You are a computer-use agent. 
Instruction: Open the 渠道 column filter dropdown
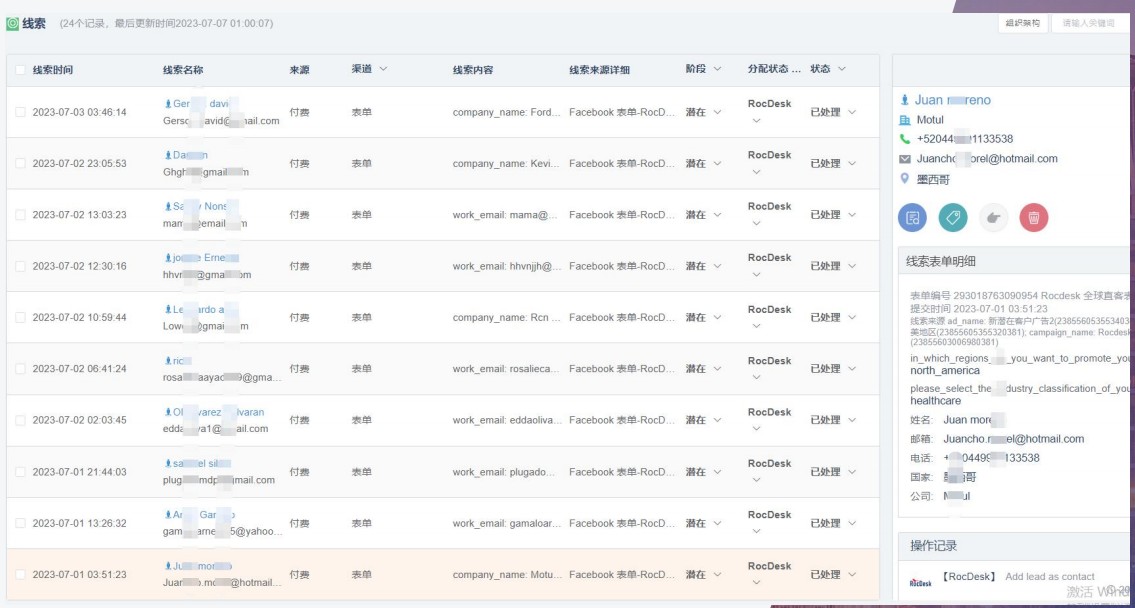(383, 69)
